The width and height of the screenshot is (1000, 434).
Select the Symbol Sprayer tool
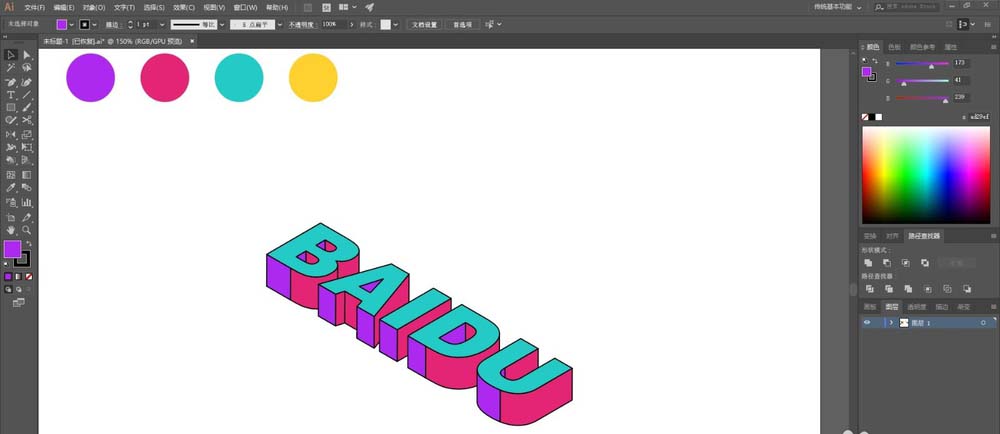click(11, 202)
